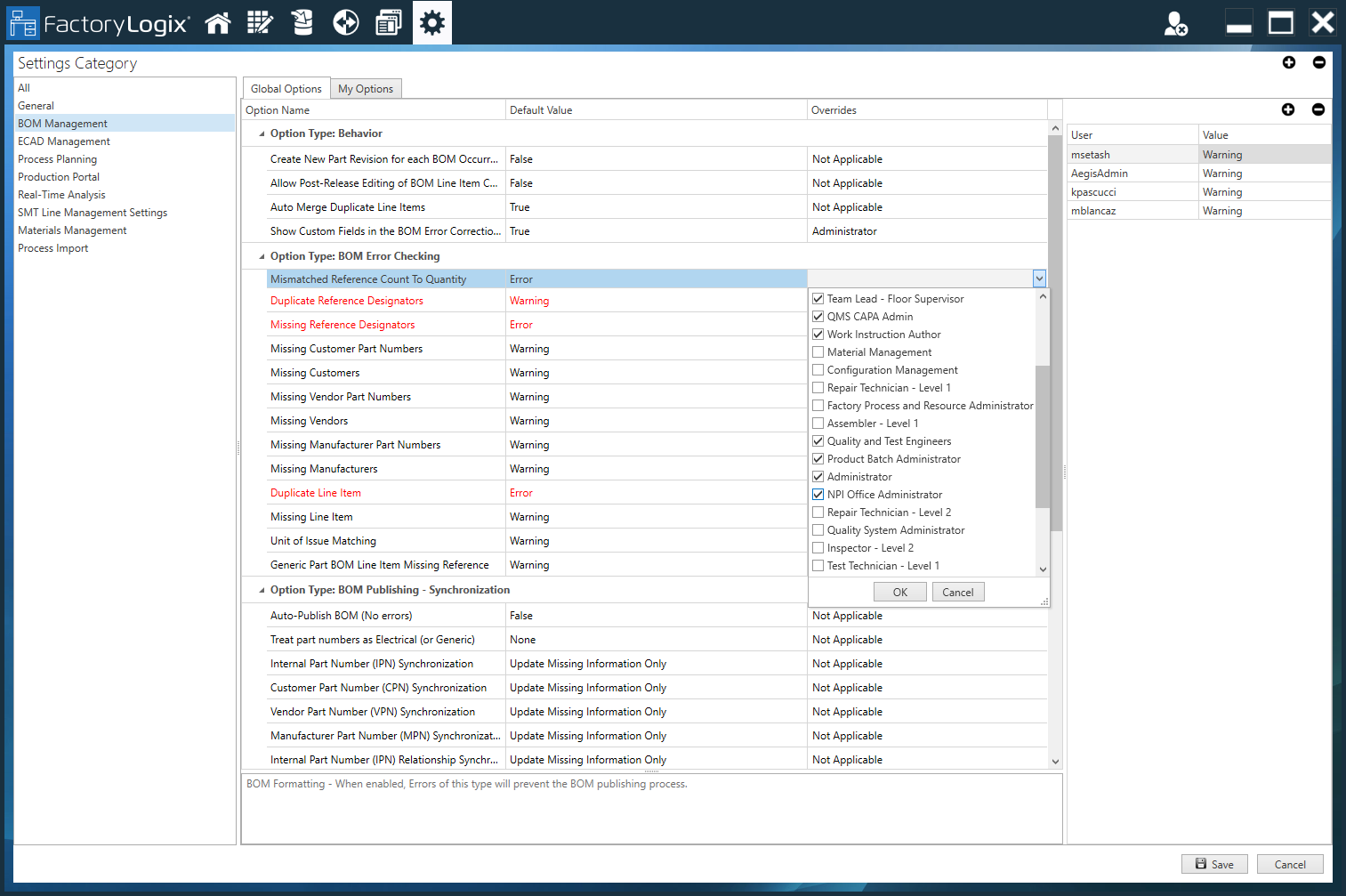
Task: Click the Save button
Action: pyautogui.click(x=1214, y=863)
